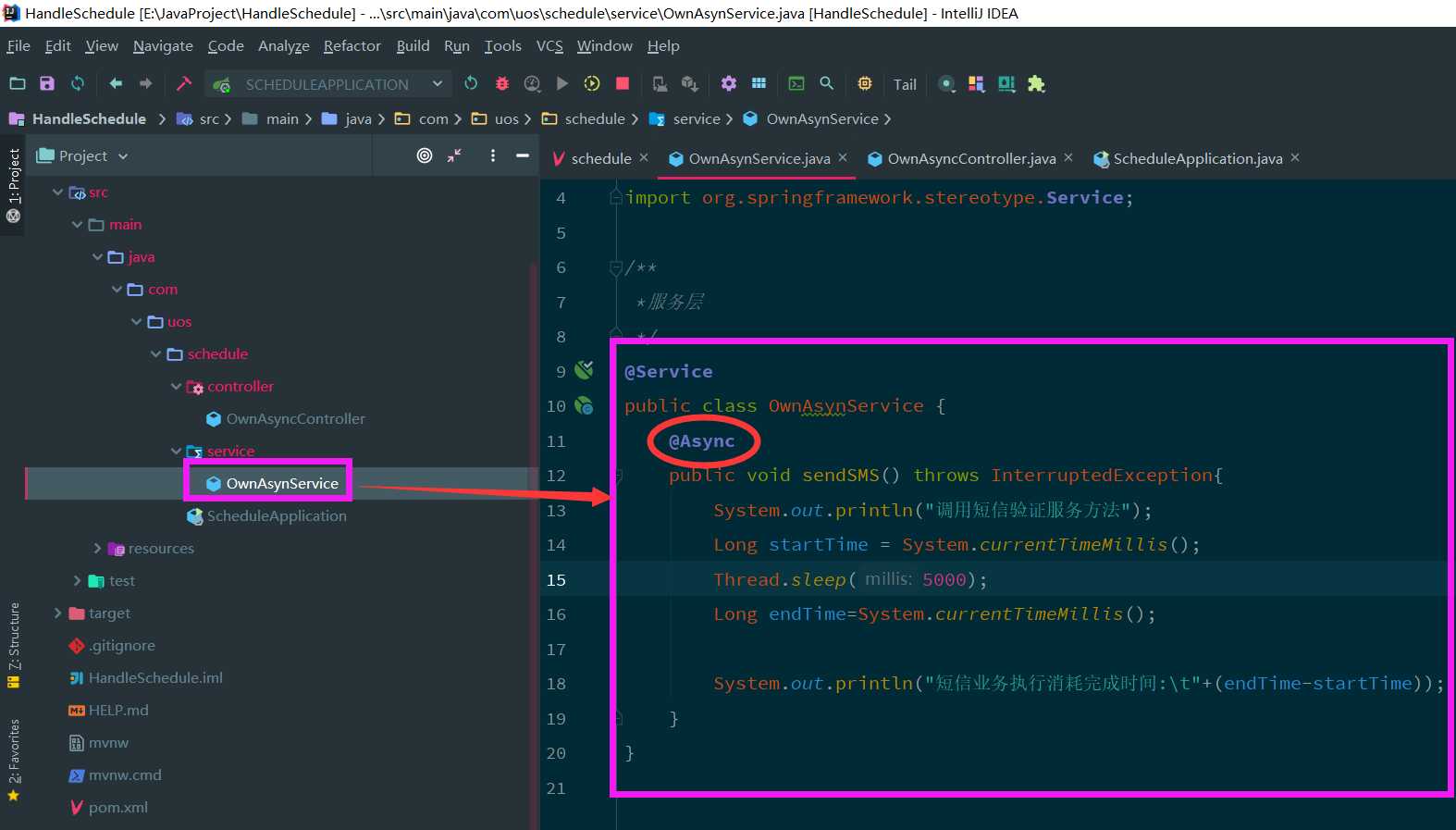Collapse the com package
This screenshot has height=830, width=1456.
117,290
